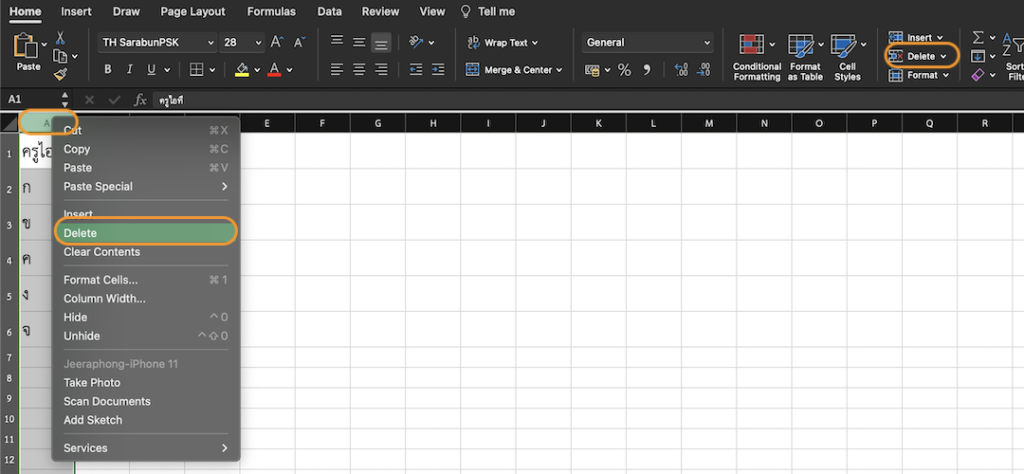Viewport: 1024px width, 474px height.
Task: Click the Increase Font Size icon
Action: click(x=276, y=43)
